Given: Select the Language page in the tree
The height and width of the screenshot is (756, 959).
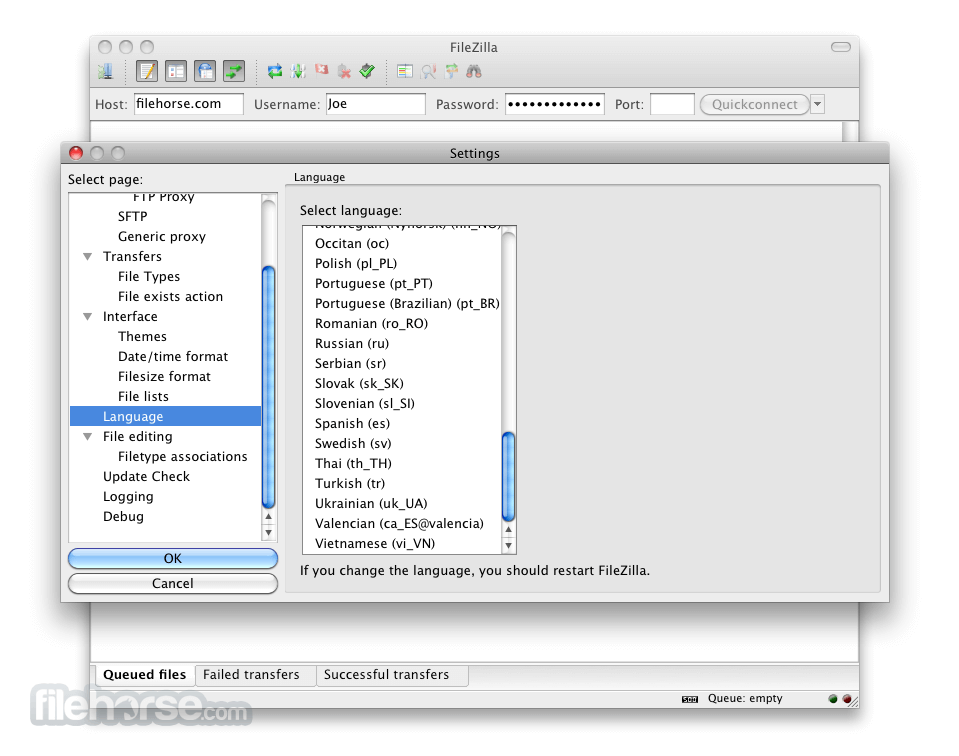Looking at the screenshot, I should [165, 417].
